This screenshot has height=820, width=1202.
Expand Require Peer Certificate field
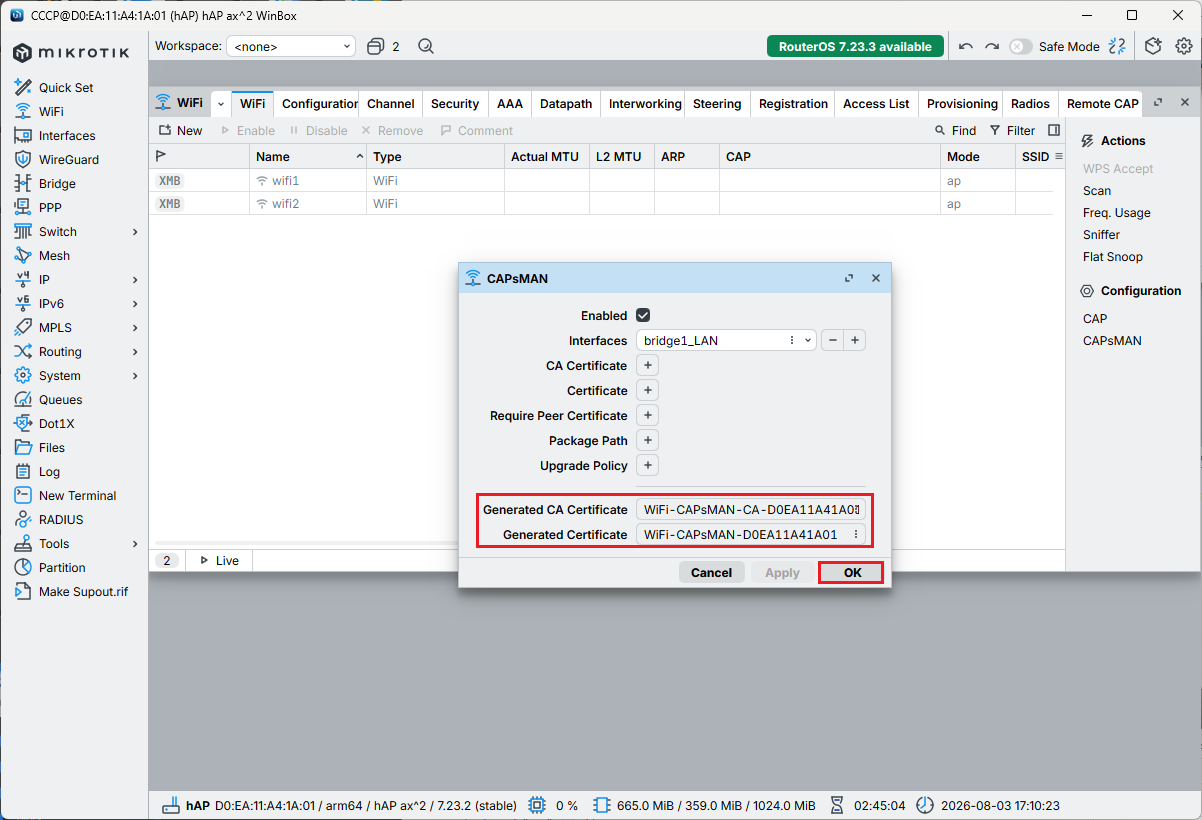(647, 415)
